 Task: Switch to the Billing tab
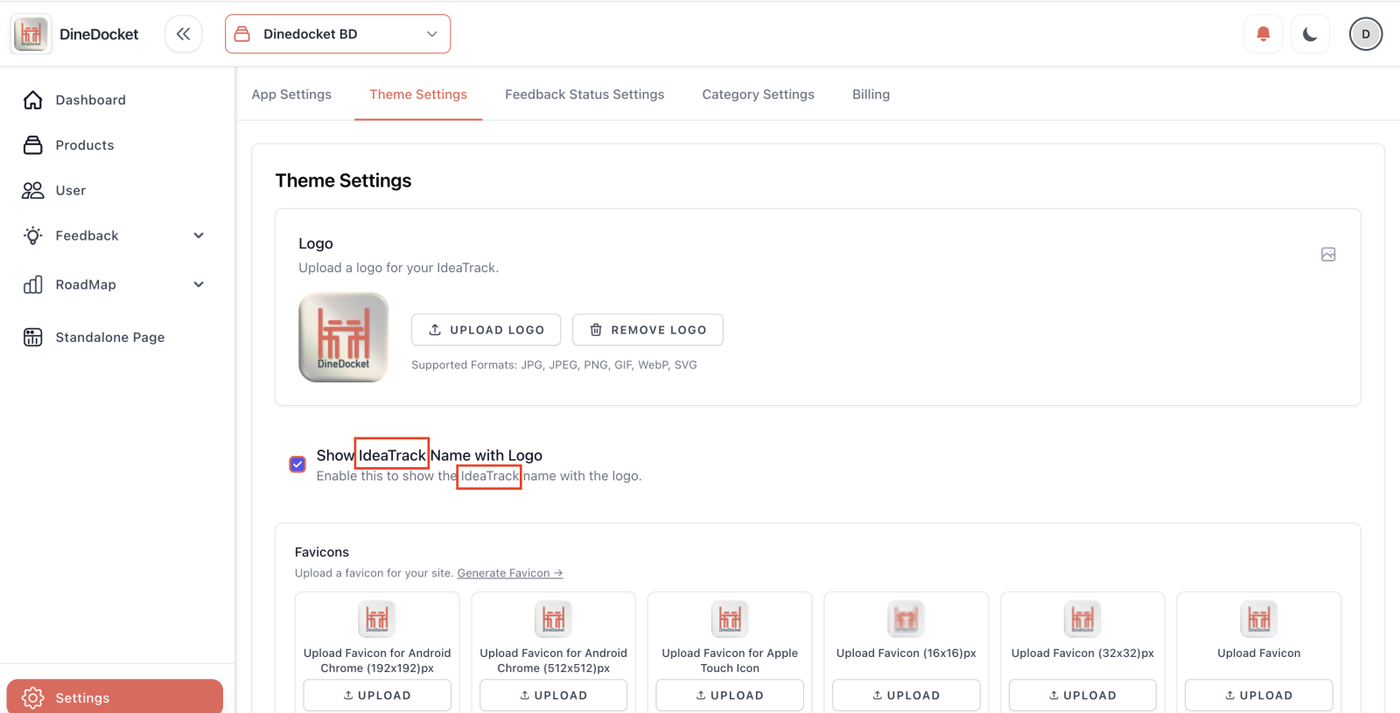point(870,94)
